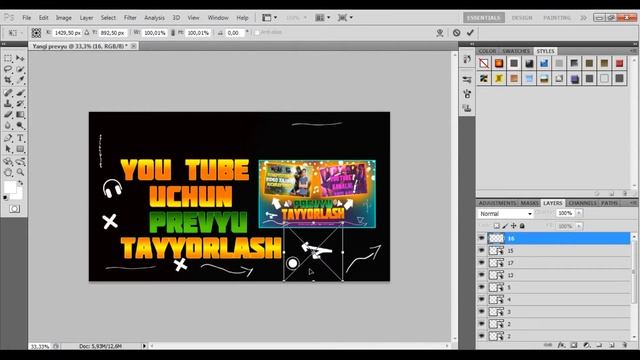
Task: Switch to the Adjustments tab
Action: (498, 203)
